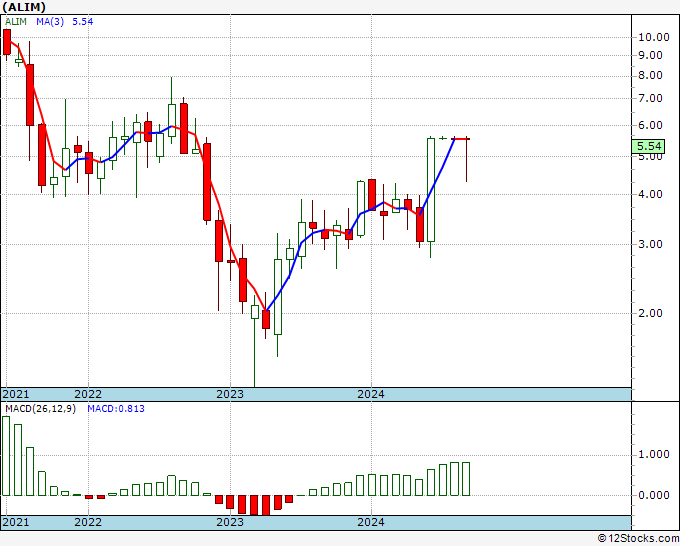Viewport: 680px width, 546px height.
Task: Click the 2024 marker on price timeline
Action: point(371,394)
